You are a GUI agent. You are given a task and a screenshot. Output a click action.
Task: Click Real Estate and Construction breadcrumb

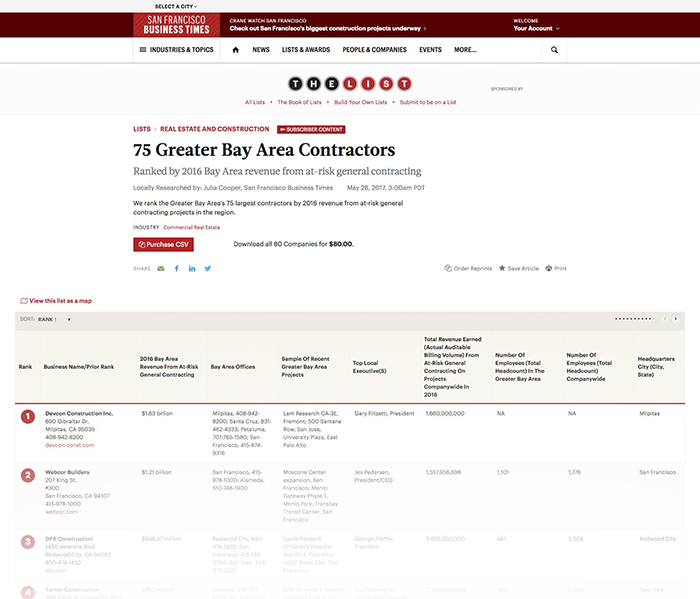pos(215,129)
